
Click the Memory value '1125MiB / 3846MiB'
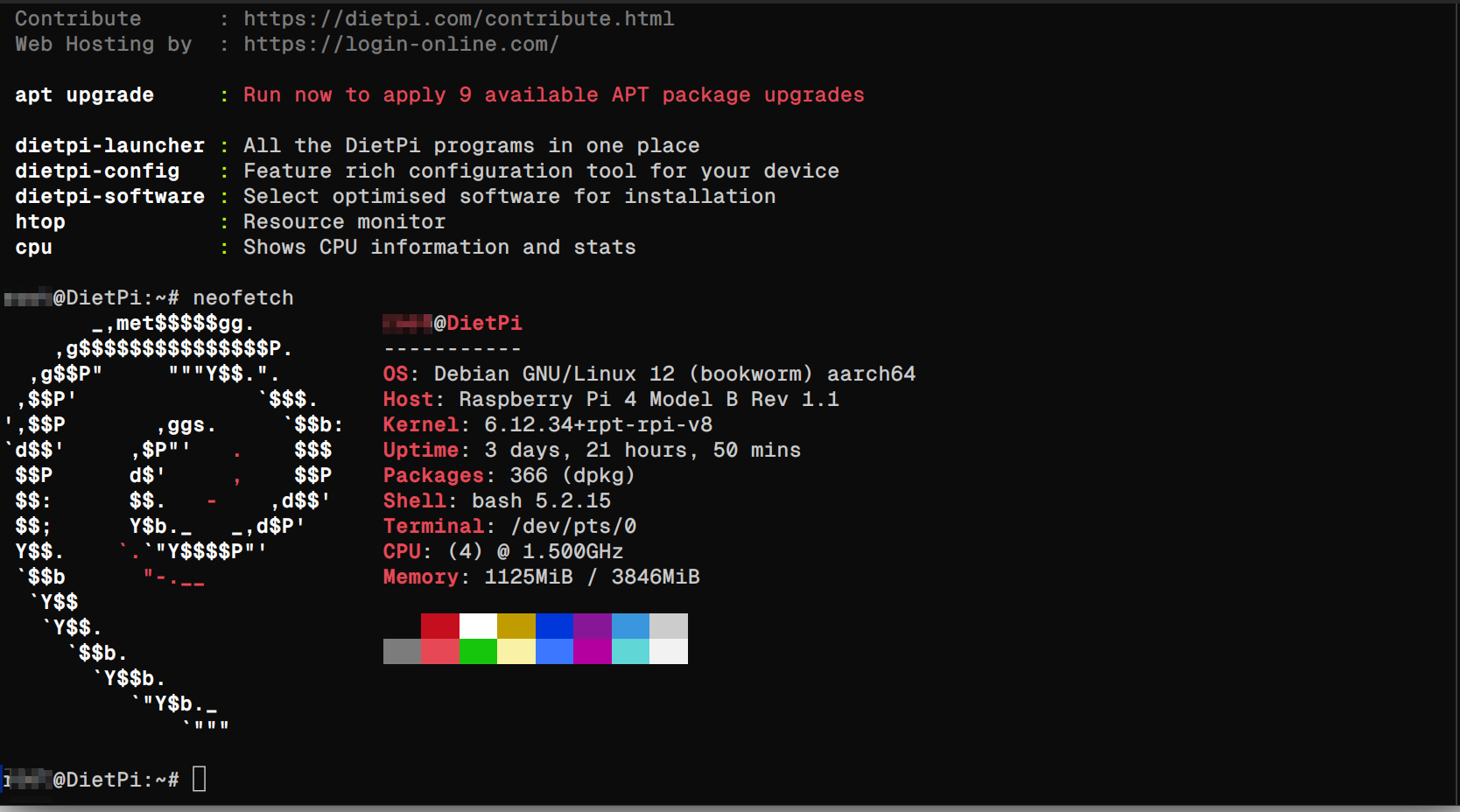point(592,577)
